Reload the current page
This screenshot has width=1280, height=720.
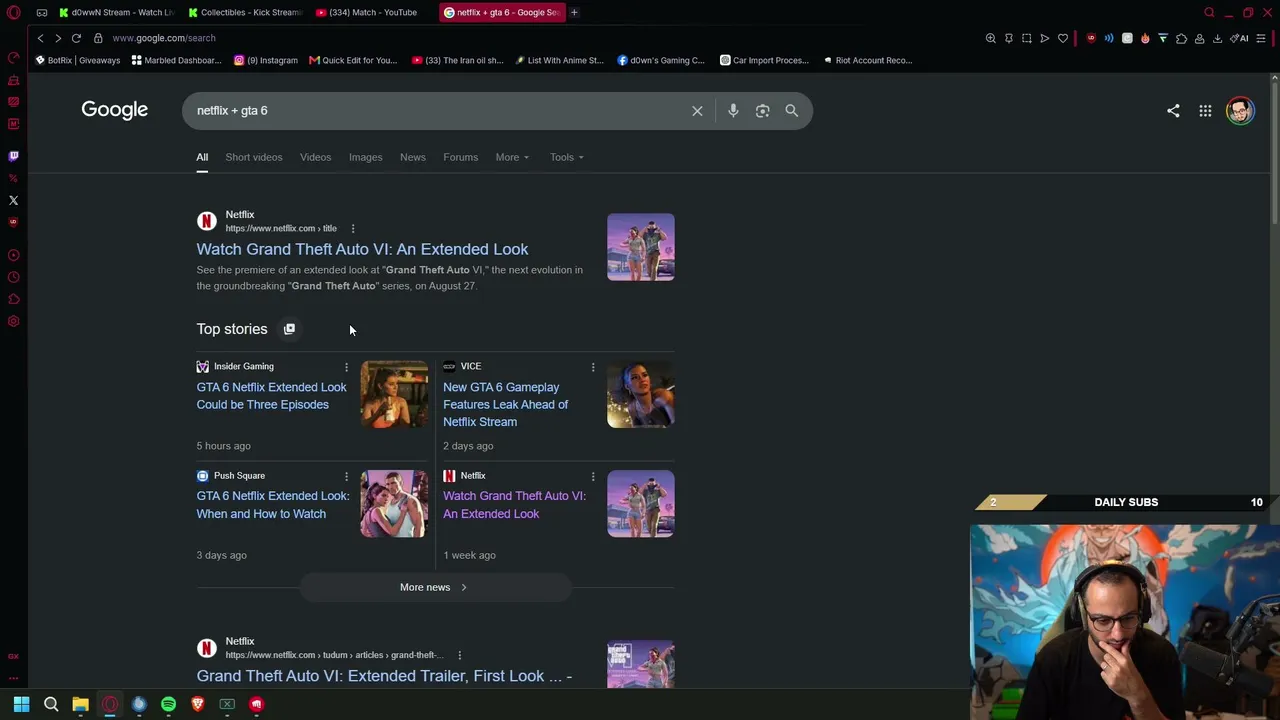tap(76, 38)
